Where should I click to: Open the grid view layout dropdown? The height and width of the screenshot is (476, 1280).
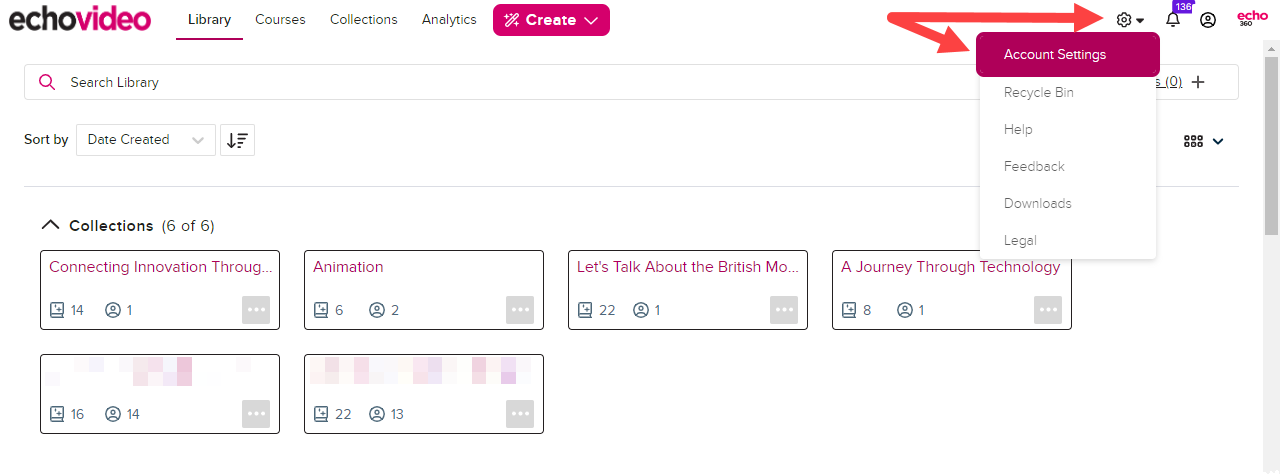coord(1204,141)
